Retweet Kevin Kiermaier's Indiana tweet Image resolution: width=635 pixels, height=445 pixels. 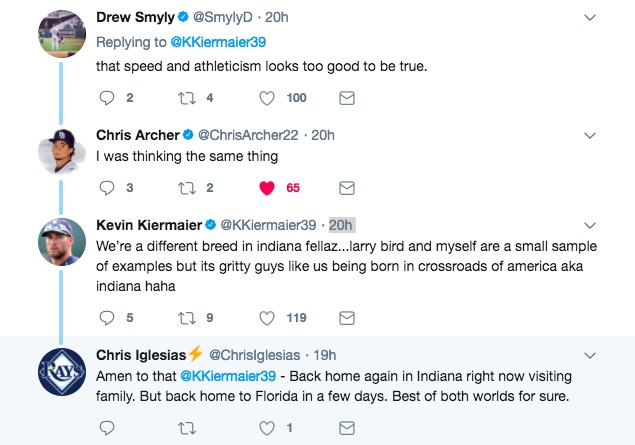coord(188,318)
